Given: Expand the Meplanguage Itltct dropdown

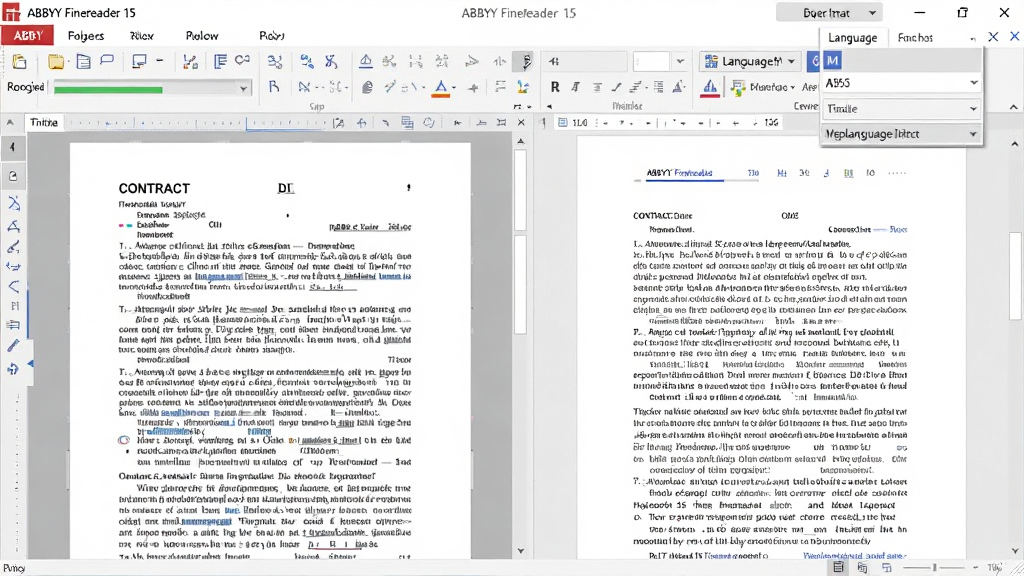Looking at the screenshot, I should point(901,134).
